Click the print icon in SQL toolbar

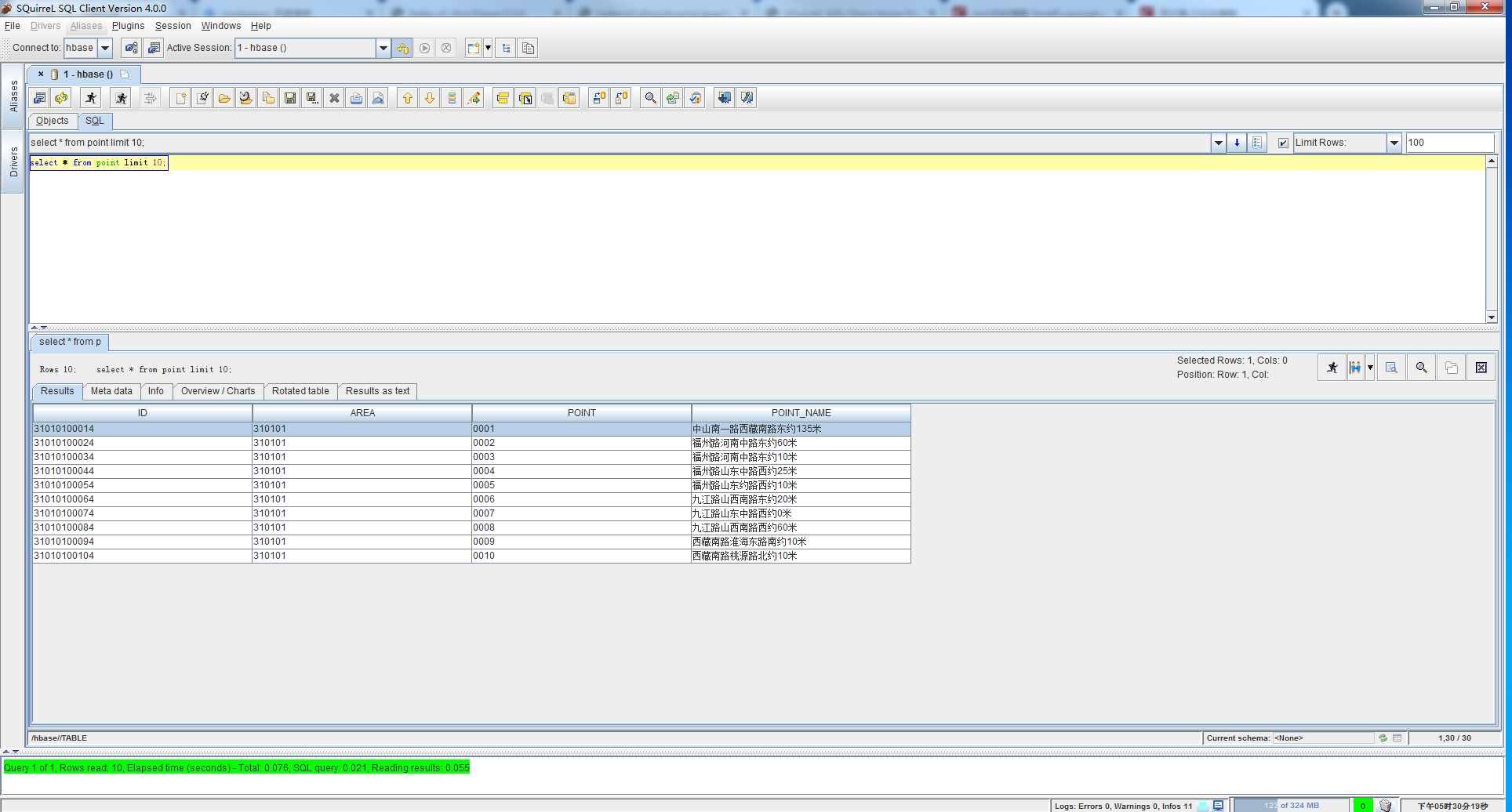tap(356, 98)
